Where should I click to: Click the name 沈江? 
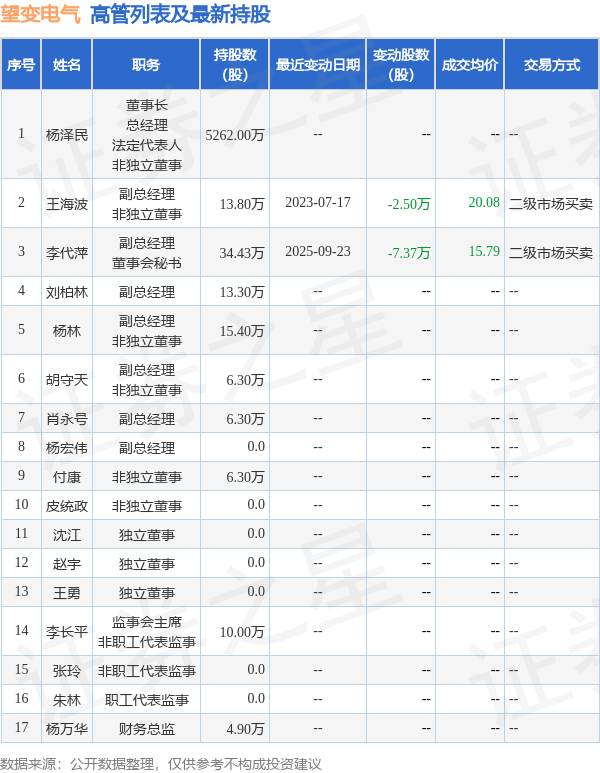(67, 535)
